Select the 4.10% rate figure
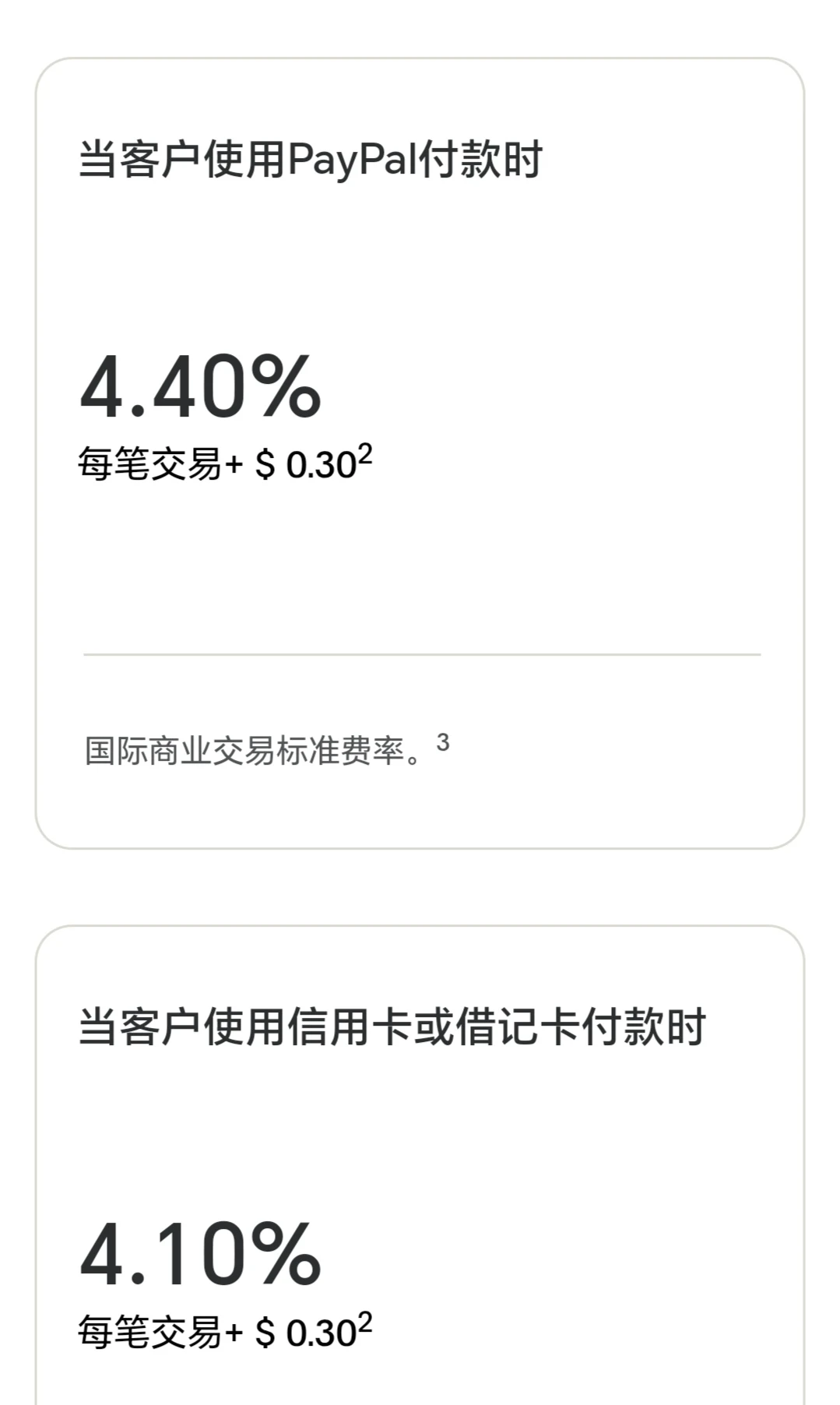The height and width of the screenshot is (1405, 840). (200, 1254)
